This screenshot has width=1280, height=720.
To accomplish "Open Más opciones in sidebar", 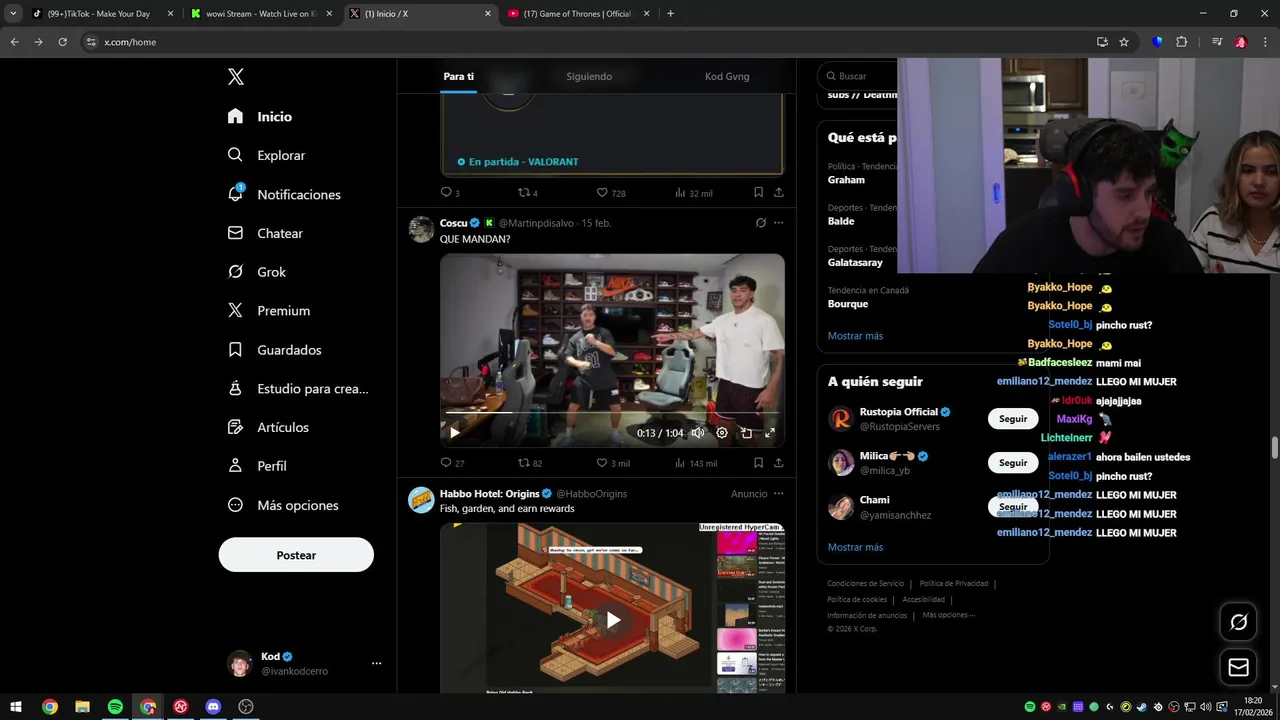I will [x=283, y=505].
